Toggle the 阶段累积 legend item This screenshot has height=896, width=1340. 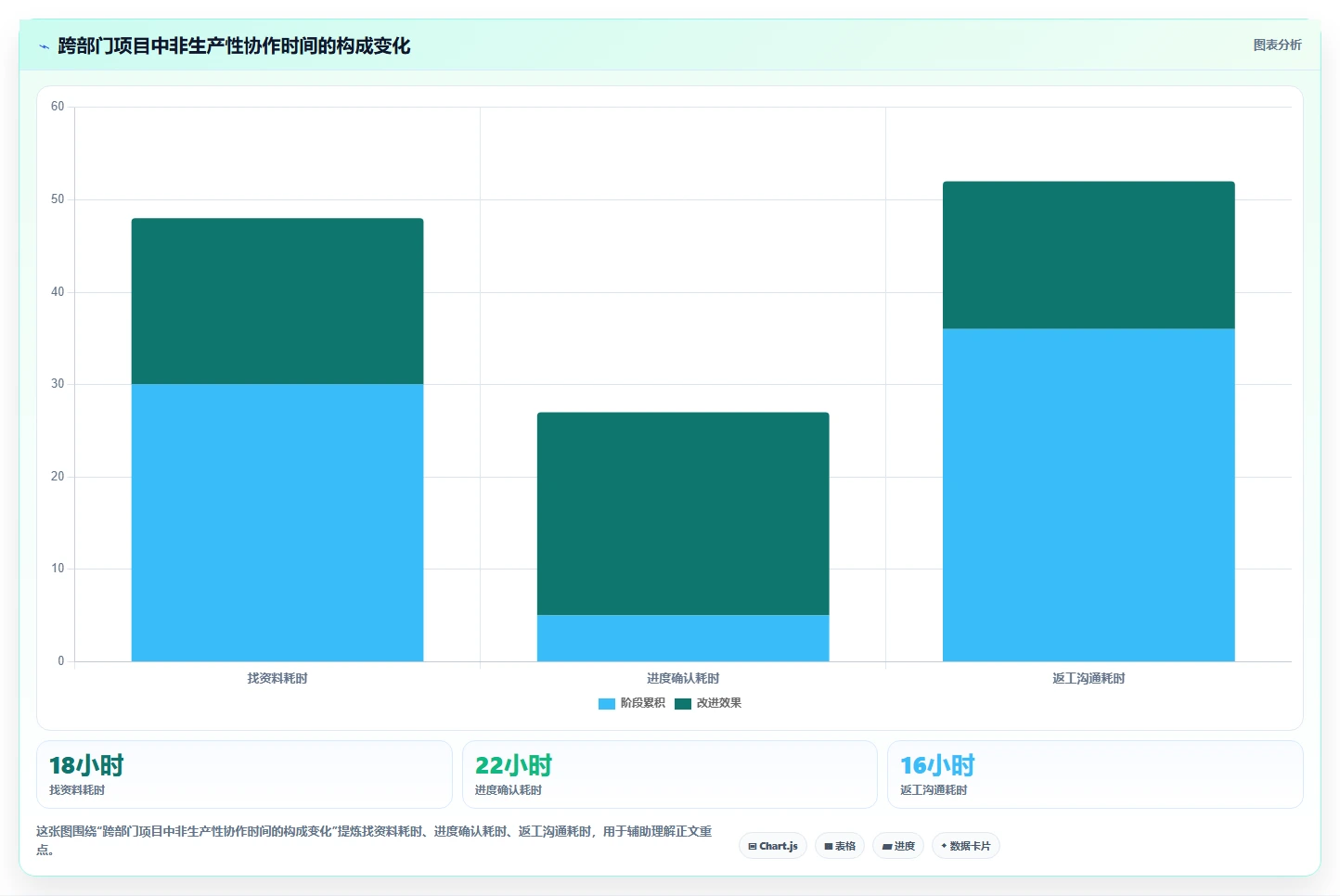click(x=632, y=703)
